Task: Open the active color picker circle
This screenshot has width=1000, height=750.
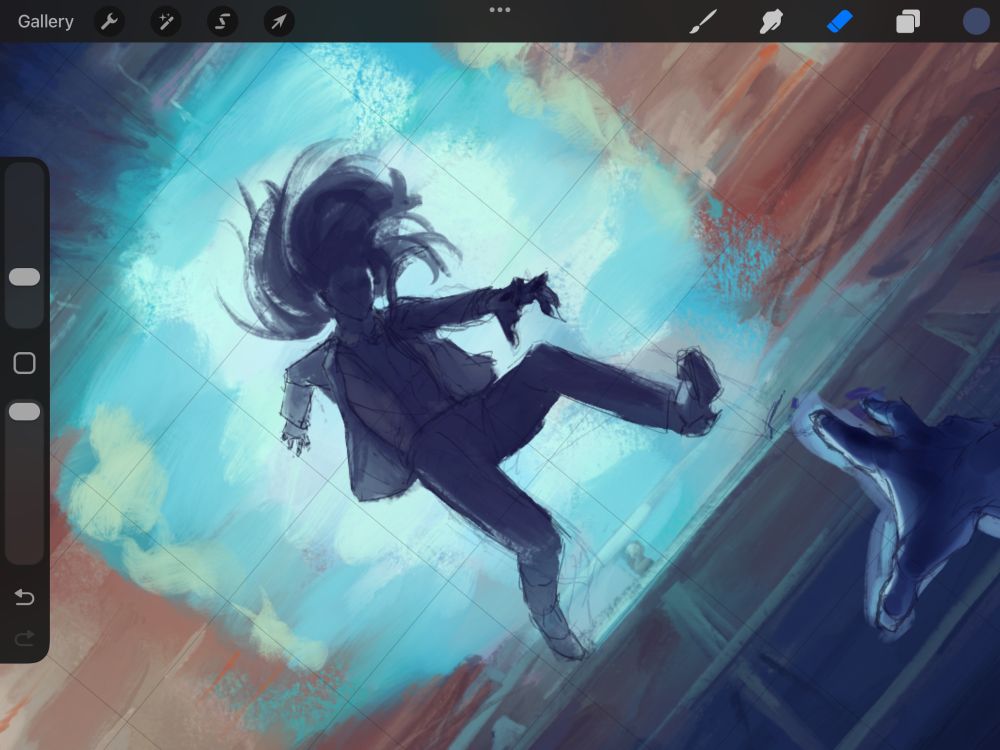Action: point(974,21)
